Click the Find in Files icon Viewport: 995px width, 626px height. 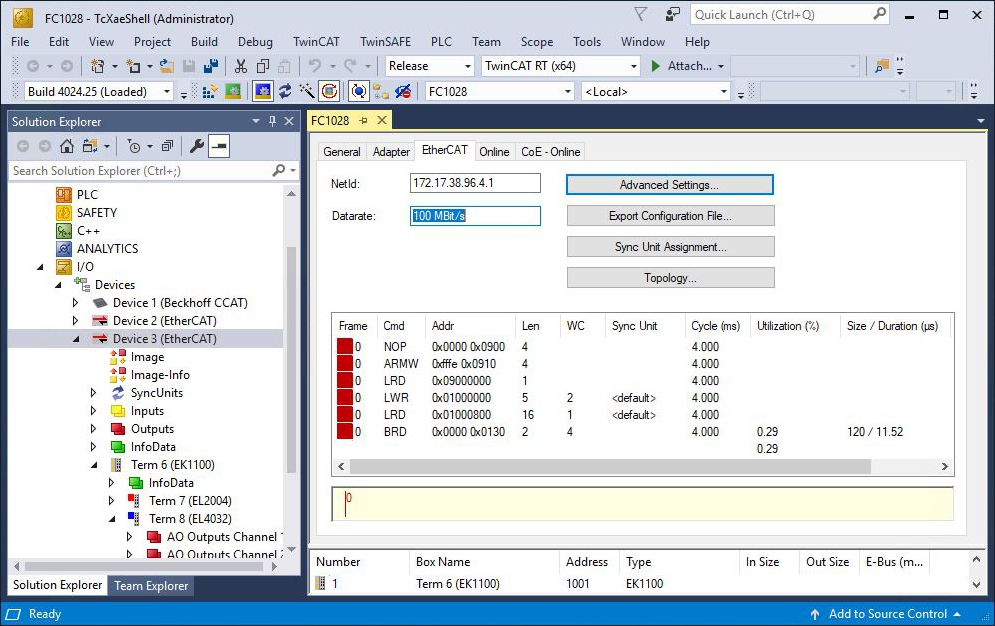(x=881, y=66)
